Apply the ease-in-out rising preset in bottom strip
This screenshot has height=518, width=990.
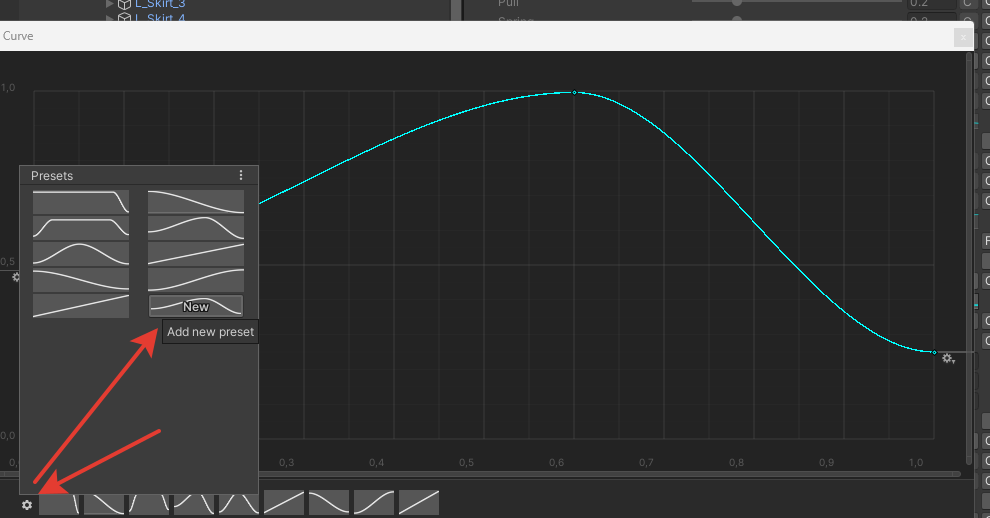374,502
